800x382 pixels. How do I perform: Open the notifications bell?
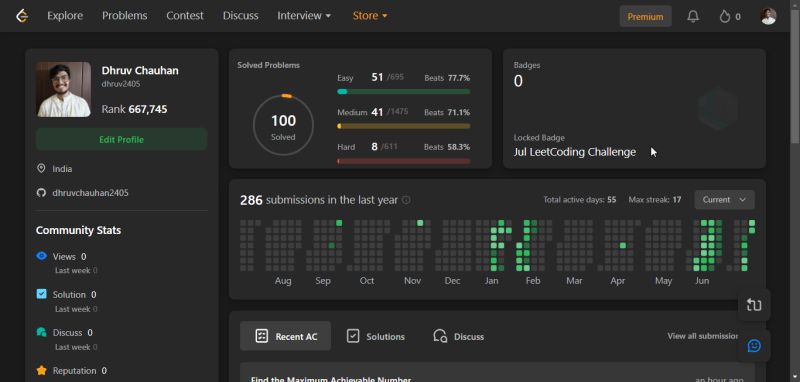[x=693, y=16]
